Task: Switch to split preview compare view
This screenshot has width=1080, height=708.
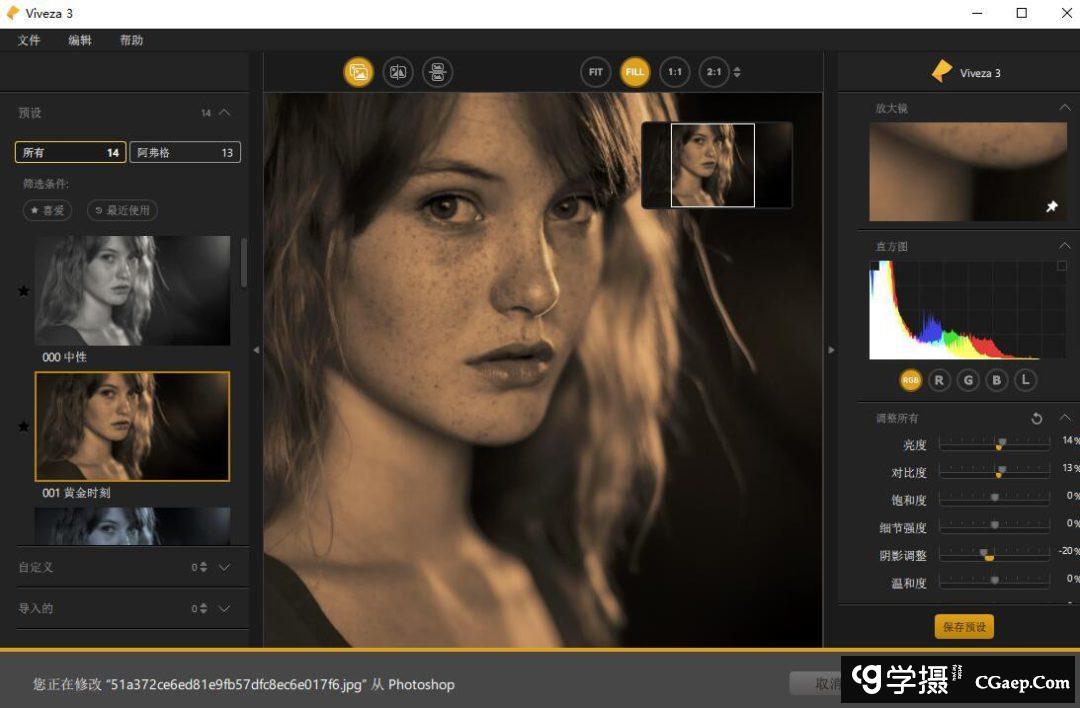Action: click(x=398, y=72)
